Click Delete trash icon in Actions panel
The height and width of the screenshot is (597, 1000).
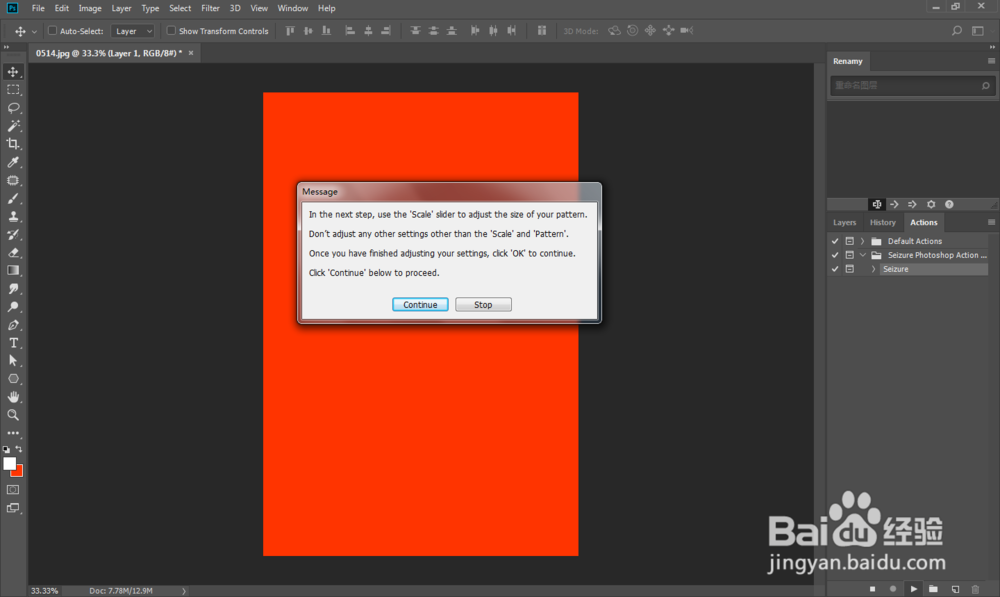[975, 589]
